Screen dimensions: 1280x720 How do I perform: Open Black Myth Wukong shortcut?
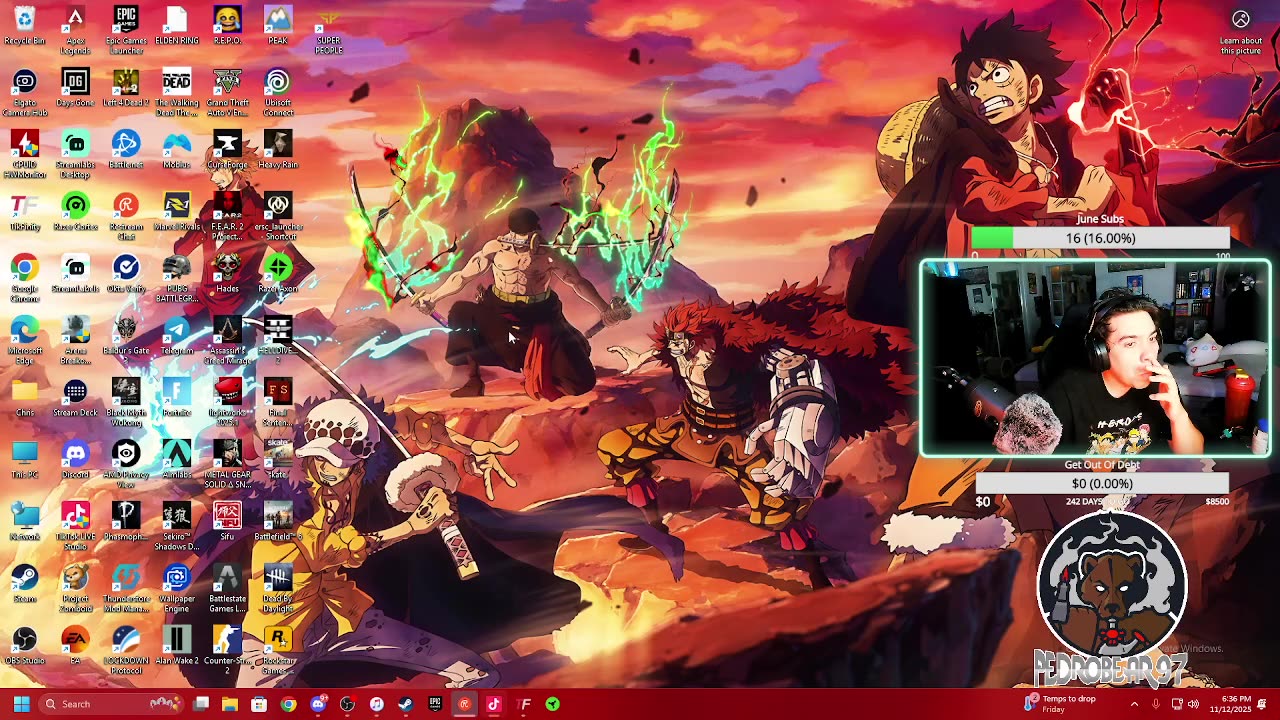126,402
